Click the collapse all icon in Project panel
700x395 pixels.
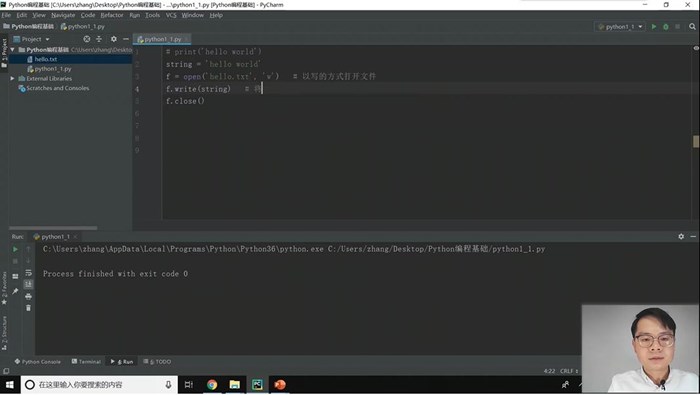99,39
